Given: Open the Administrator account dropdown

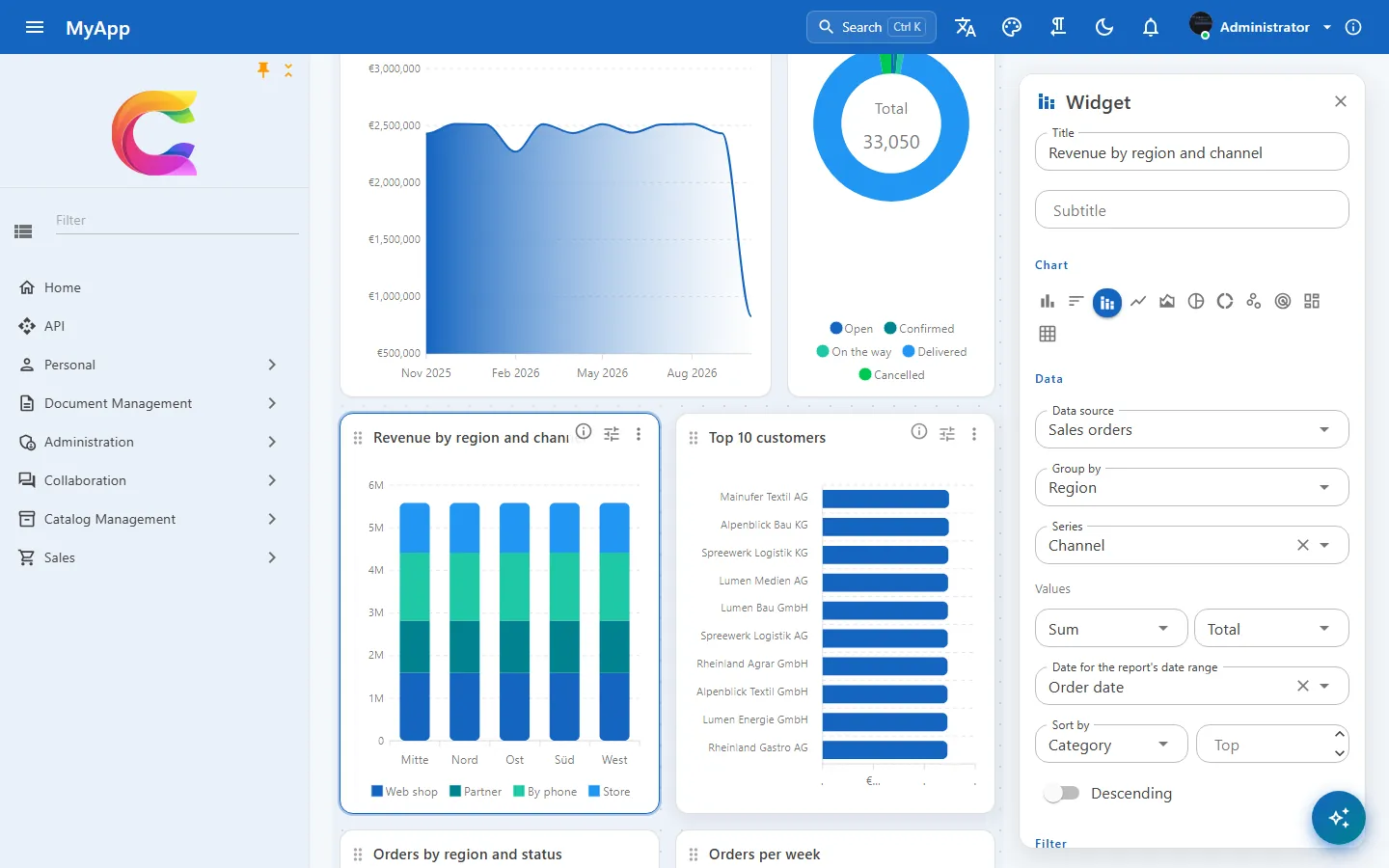Looking at the screenshot, I should pos(1261,27).
